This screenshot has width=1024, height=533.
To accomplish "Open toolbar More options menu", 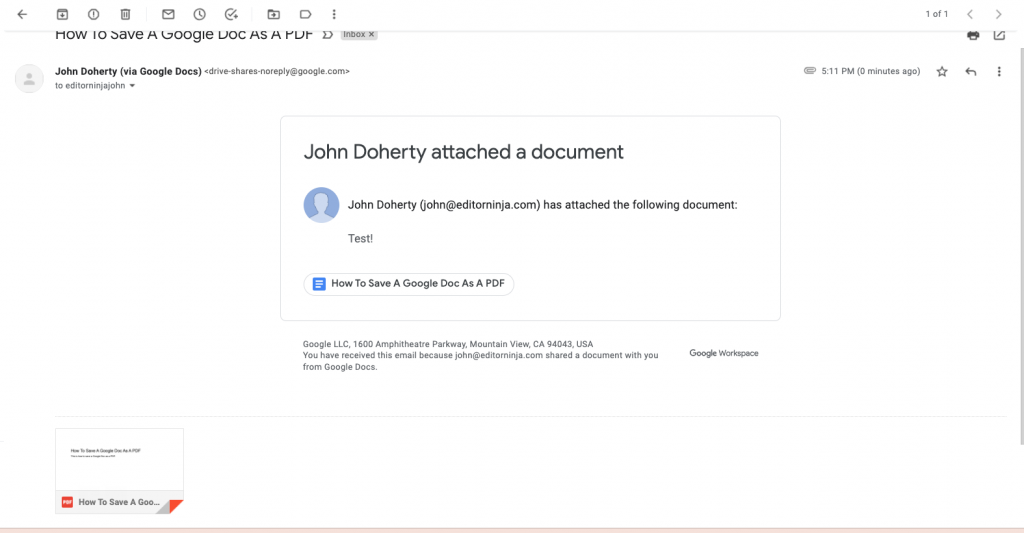I will 334,14.
